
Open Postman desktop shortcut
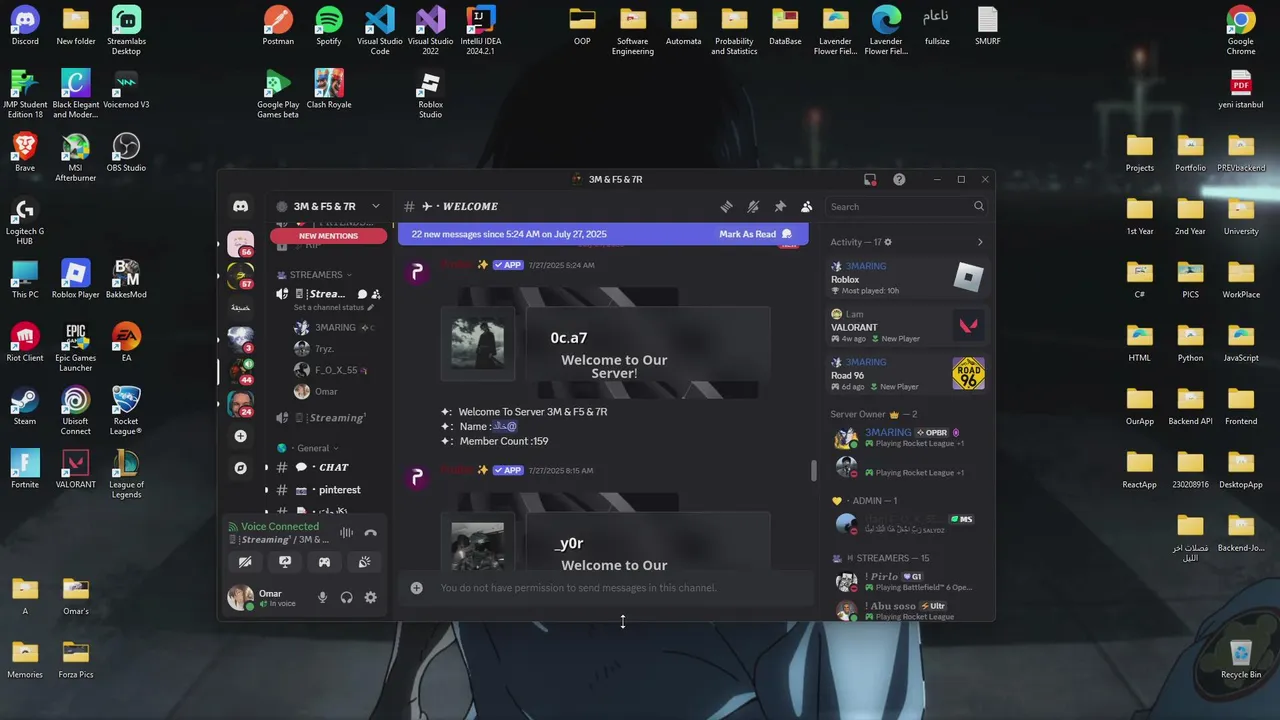[x=278, y=26]
